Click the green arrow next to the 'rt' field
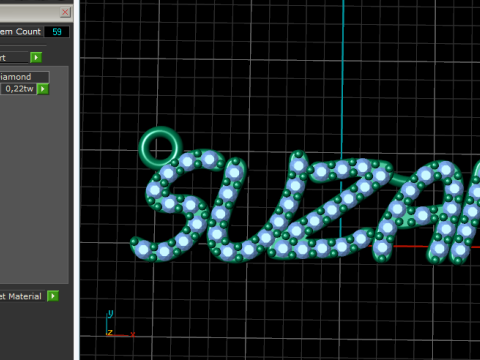 pos(36,57)
